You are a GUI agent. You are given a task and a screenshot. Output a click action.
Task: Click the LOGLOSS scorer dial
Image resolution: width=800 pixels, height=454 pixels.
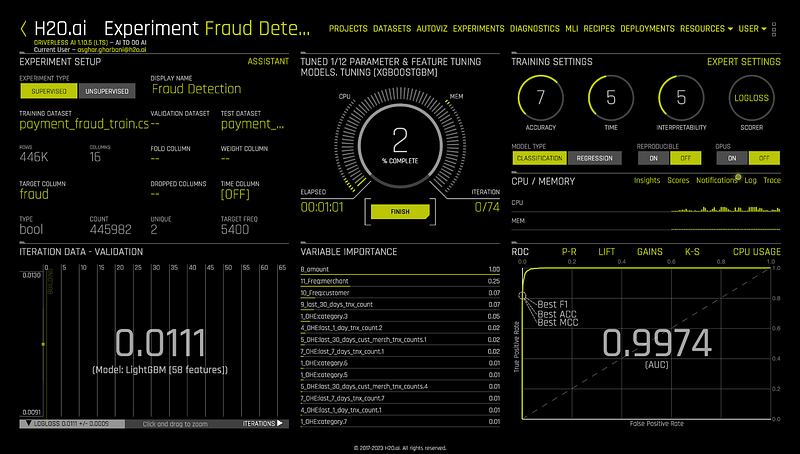pos(751,97)
